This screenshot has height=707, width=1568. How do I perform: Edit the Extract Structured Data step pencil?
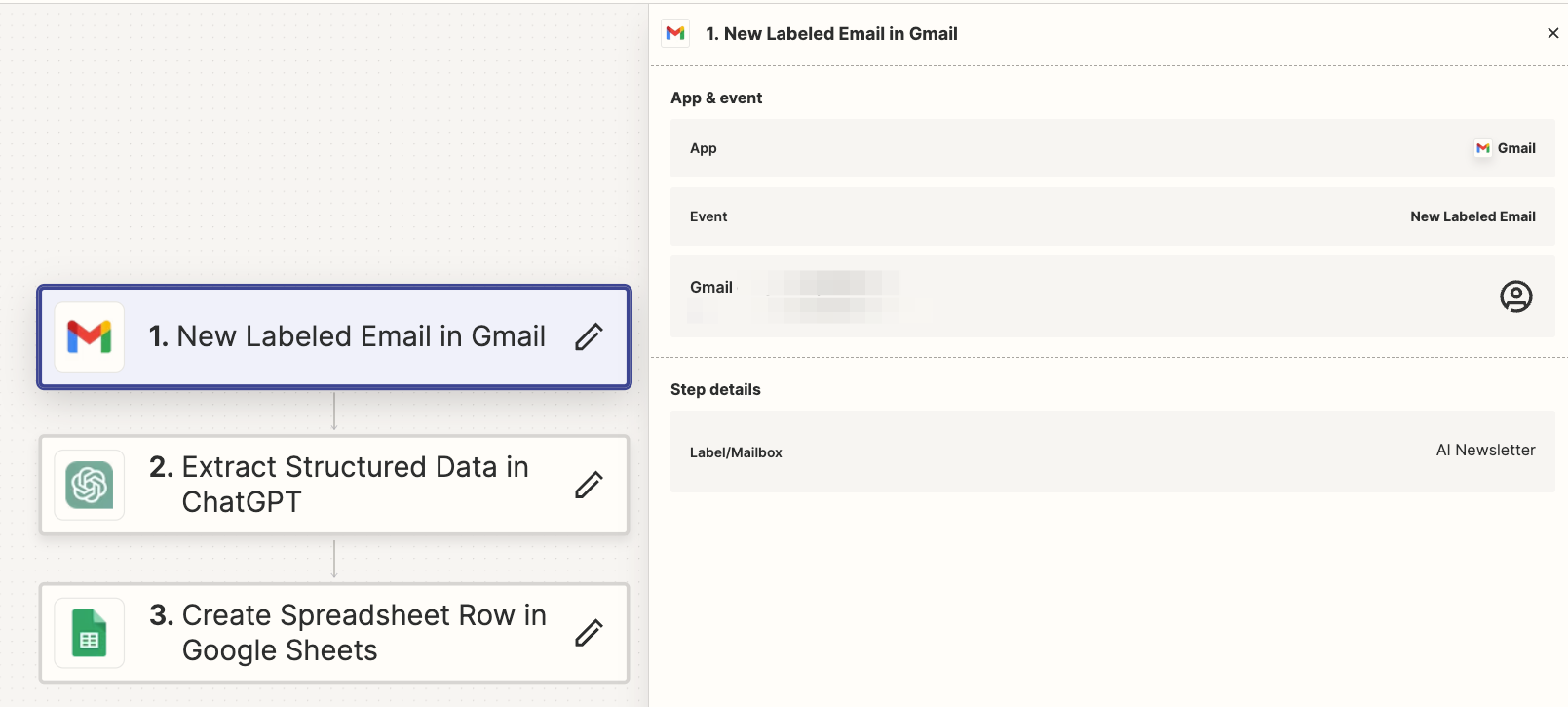pos(589,485)
